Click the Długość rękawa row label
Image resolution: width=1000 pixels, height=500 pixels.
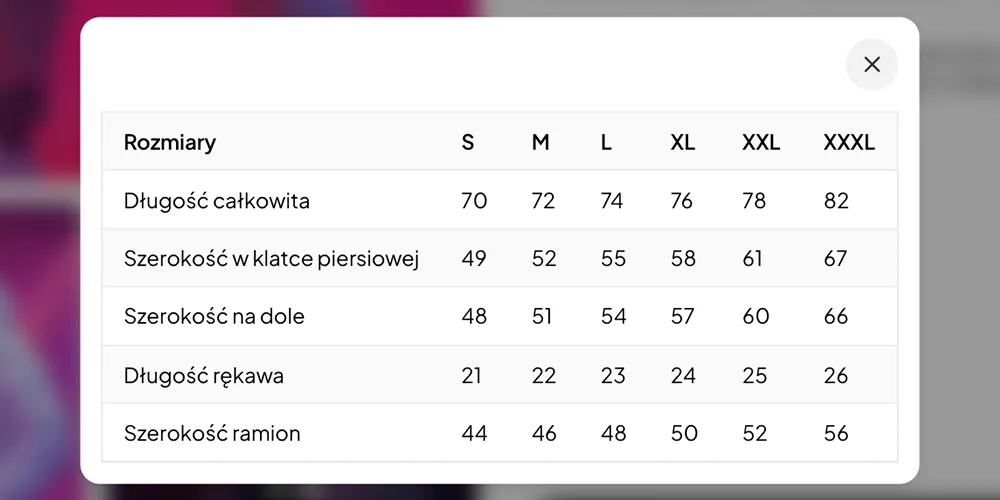[x=203, y=376]
